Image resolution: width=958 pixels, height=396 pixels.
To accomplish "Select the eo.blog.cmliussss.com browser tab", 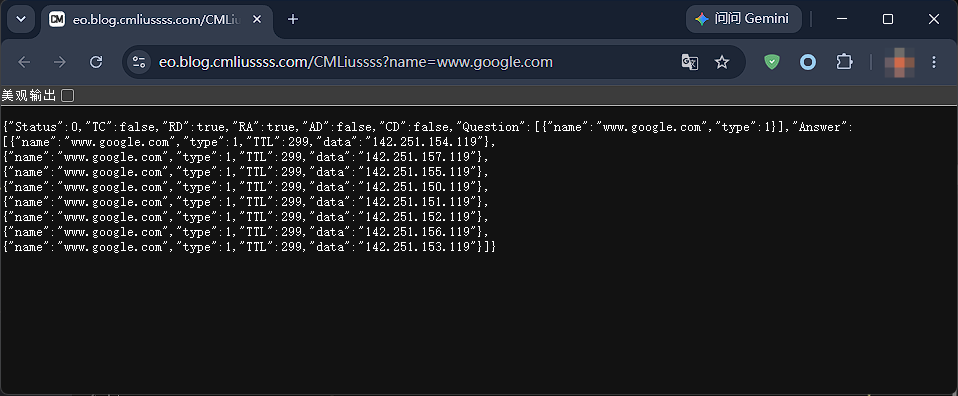I will coord(156,20).
